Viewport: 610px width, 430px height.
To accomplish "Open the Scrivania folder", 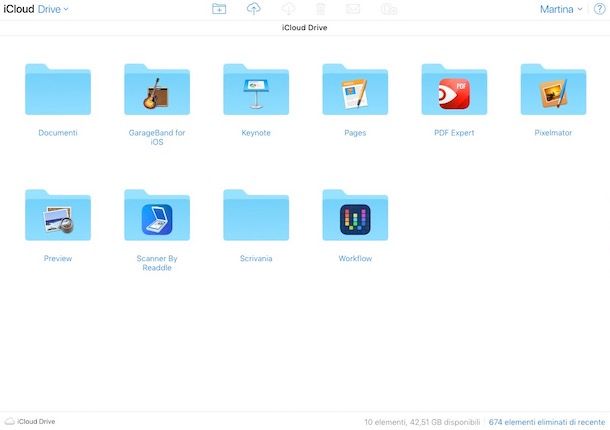I will click(x=256, y=215).
